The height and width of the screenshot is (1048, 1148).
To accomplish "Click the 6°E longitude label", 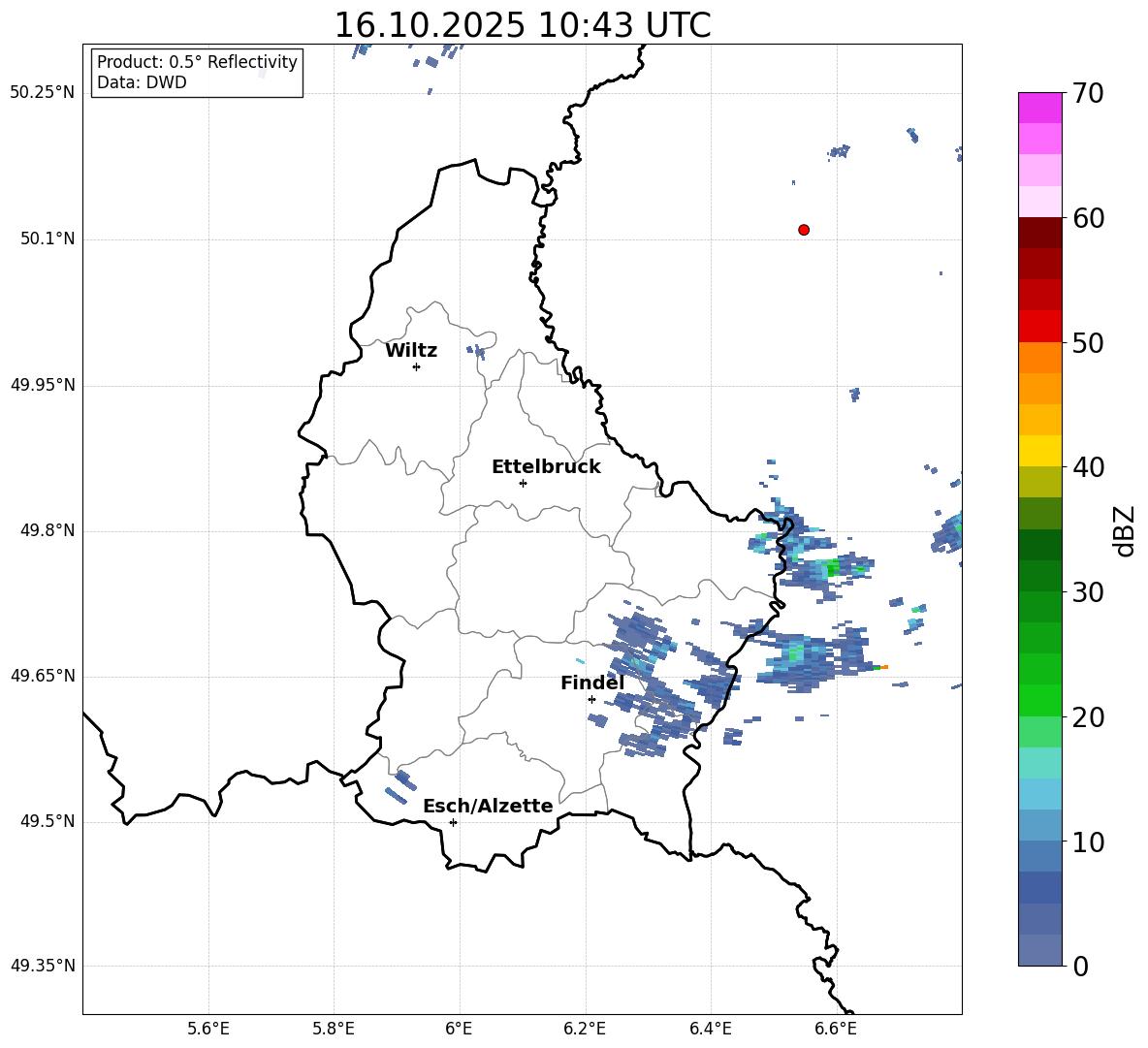I will pos(459,1030).
